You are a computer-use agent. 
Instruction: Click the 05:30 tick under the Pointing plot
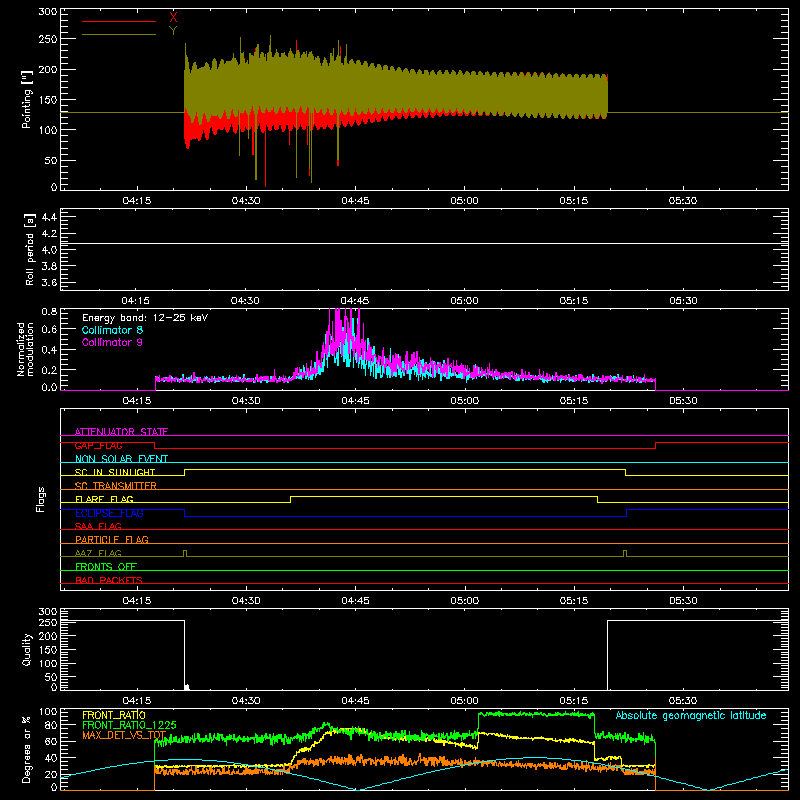pos(683,201)
